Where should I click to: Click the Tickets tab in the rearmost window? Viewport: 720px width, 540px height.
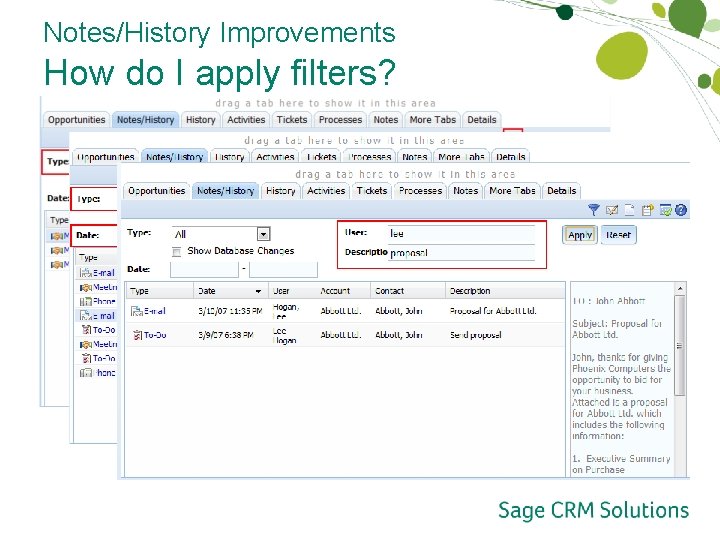(x=292, y=120)
